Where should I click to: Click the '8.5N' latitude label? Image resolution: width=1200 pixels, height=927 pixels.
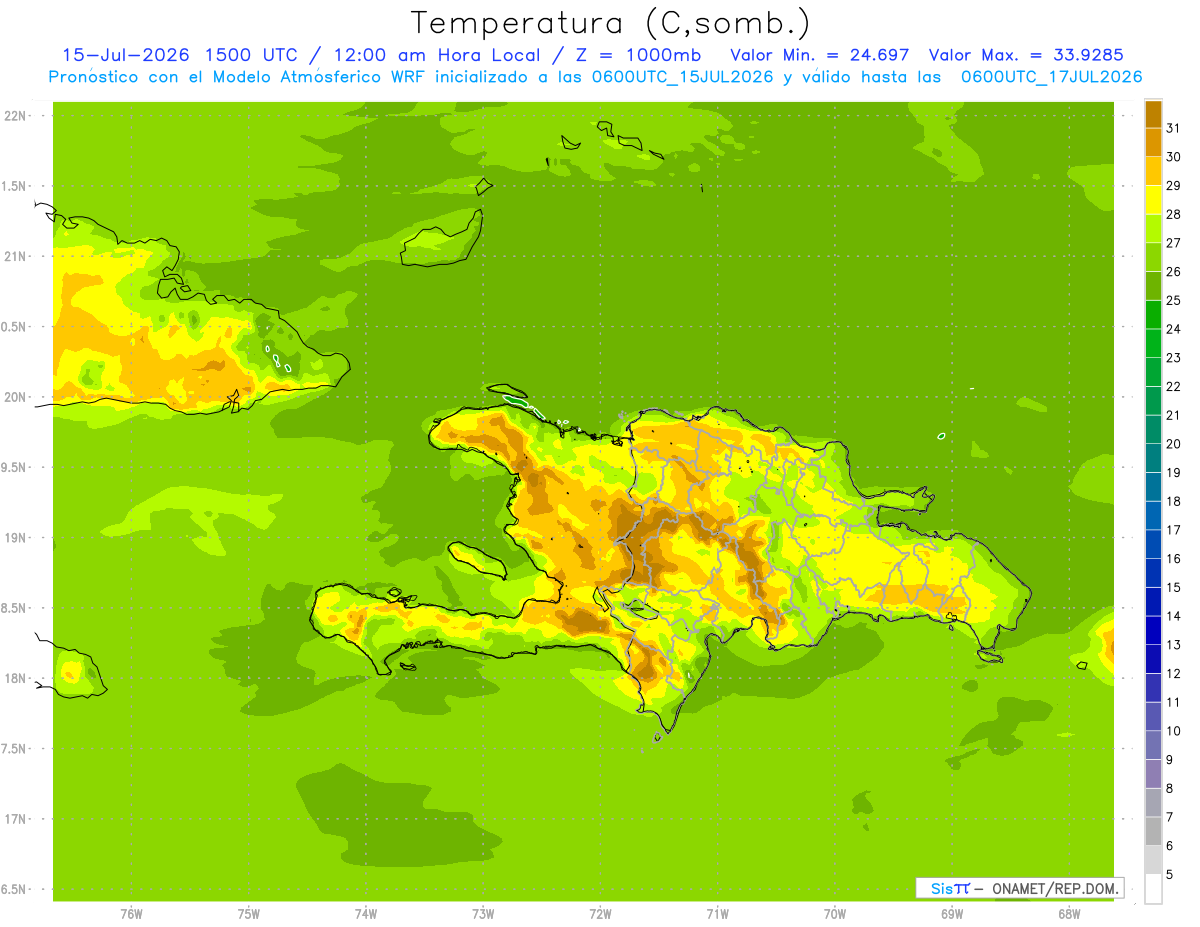(x=16, y=608)
